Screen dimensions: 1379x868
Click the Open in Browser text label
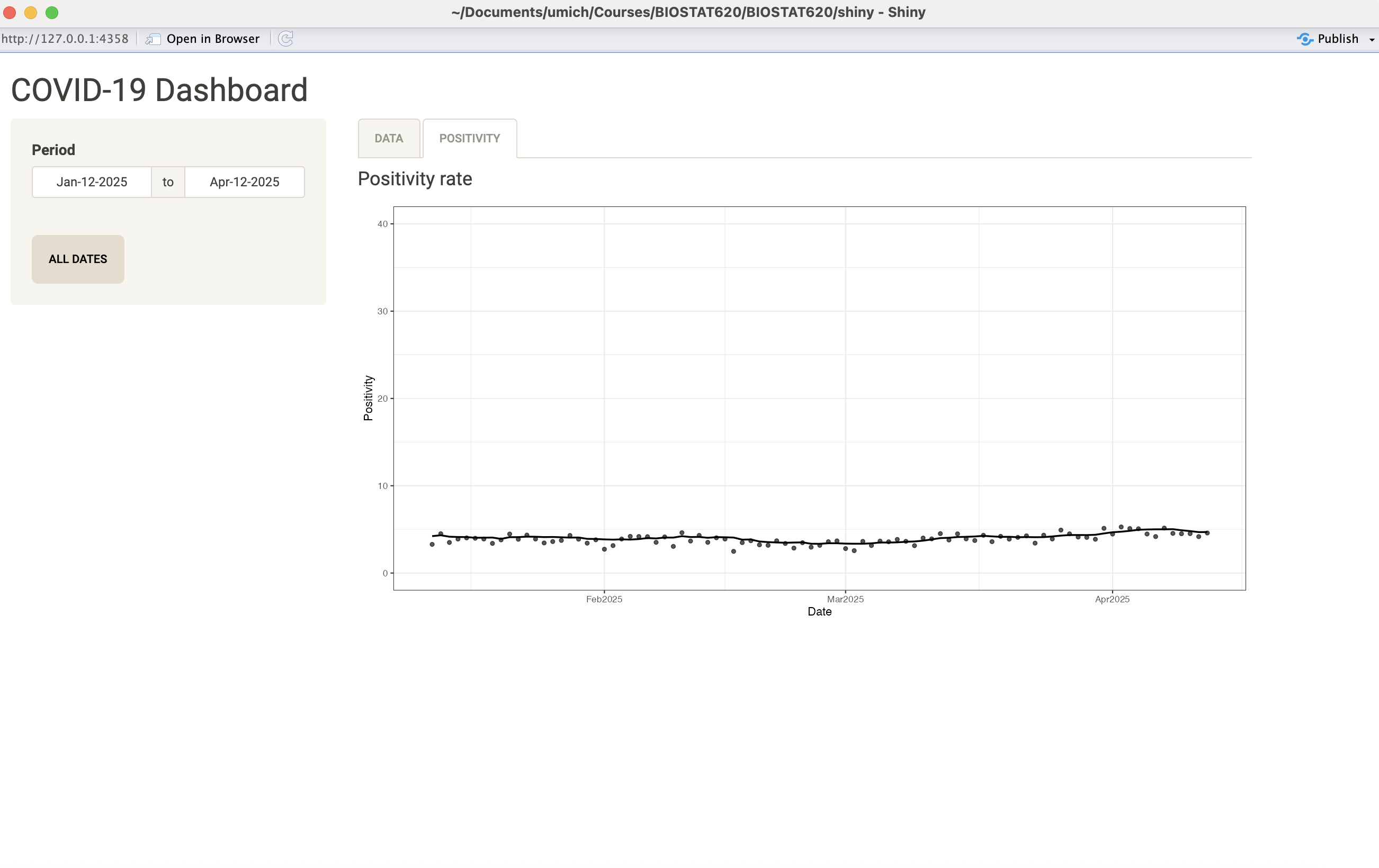coord(213,39)
